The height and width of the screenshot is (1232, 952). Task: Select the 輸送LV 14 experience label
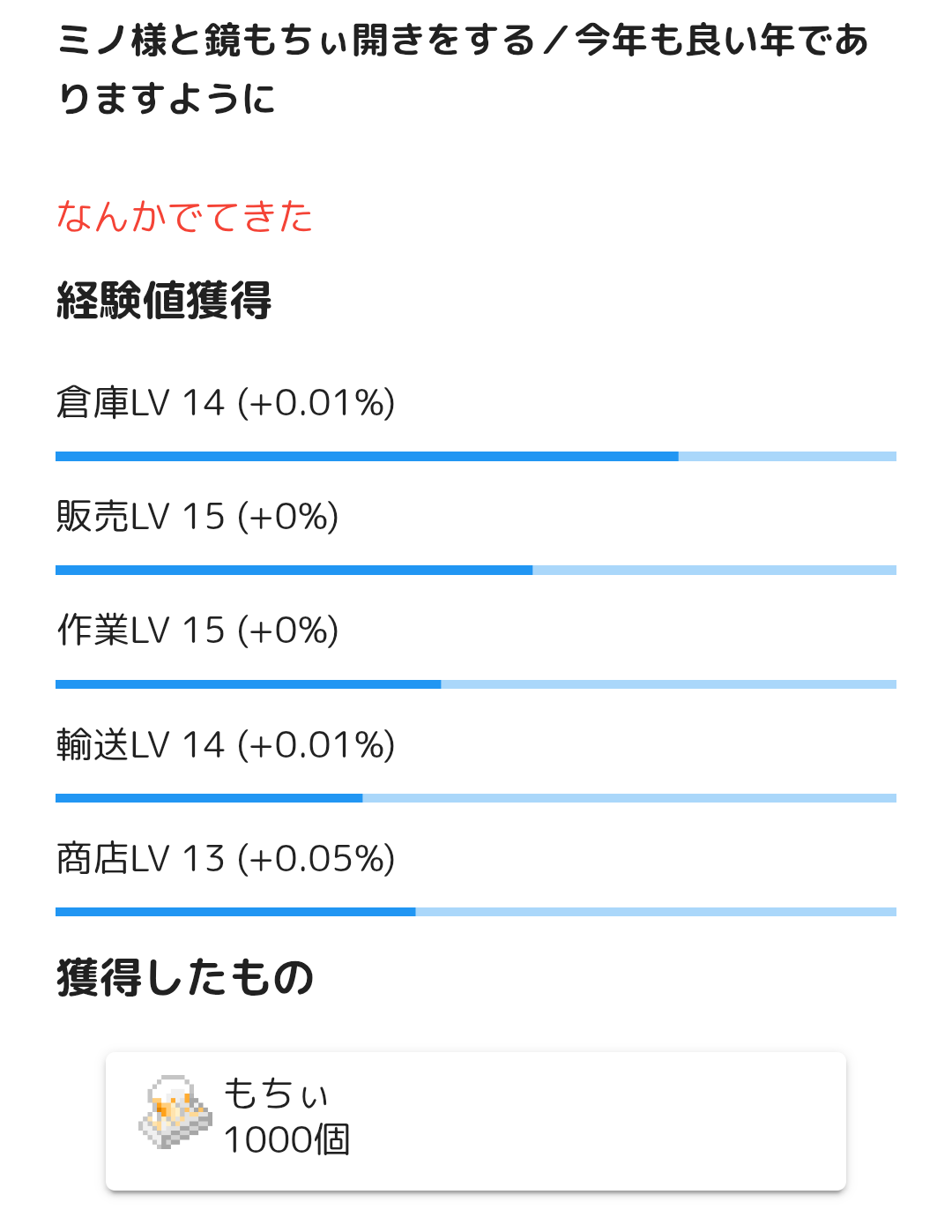coord(226,745)
